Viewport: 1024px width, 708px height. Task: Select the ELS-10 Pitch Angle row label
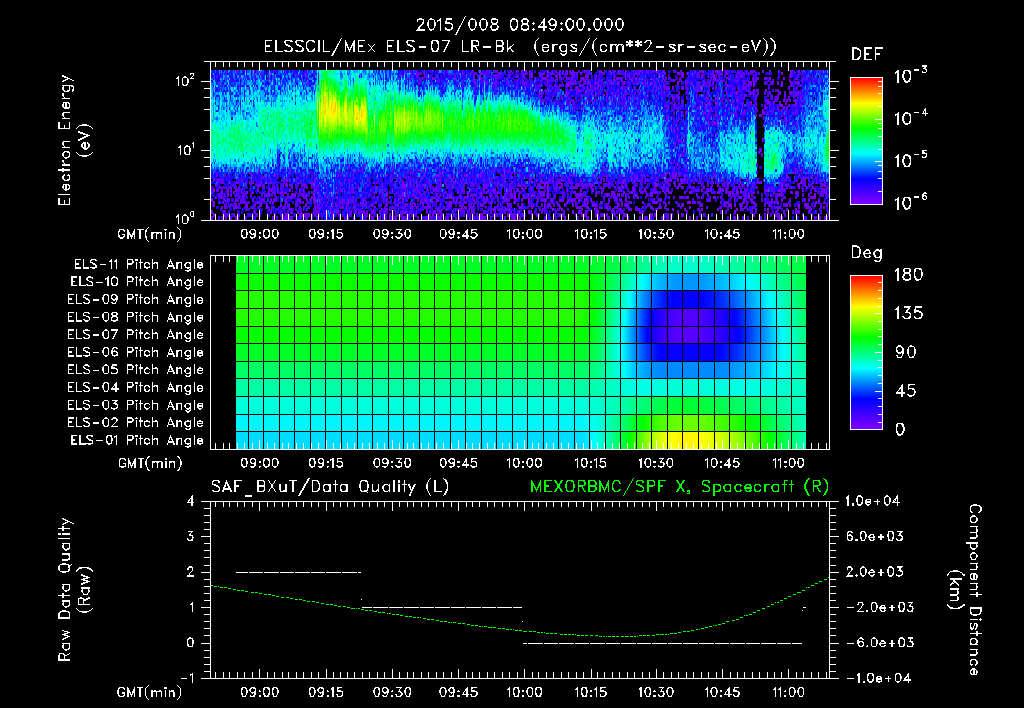coord(137,282)
